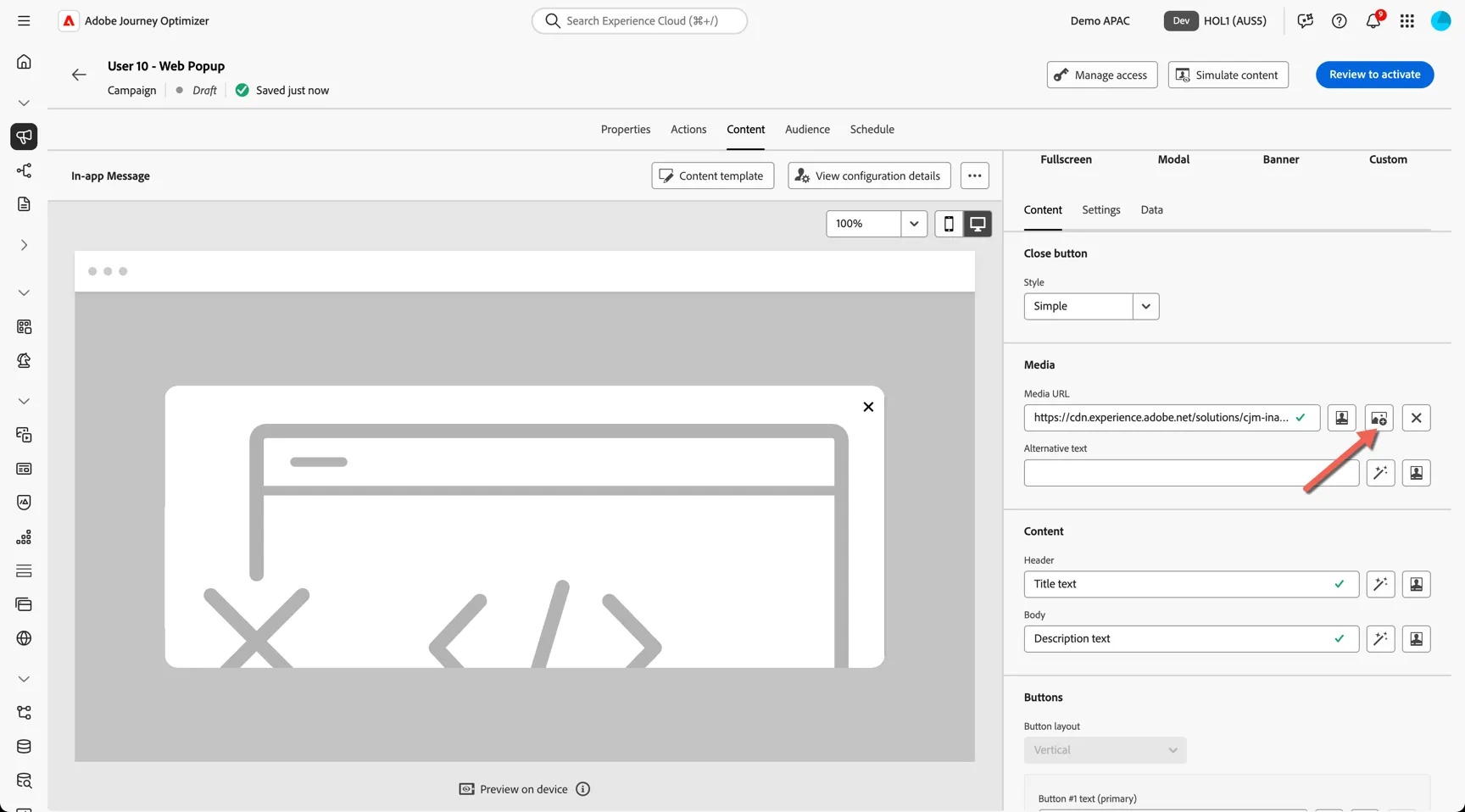The height and width of the screenshot is (812, 1465).
Task: Click into the Media URL field
Action: 1172,418
